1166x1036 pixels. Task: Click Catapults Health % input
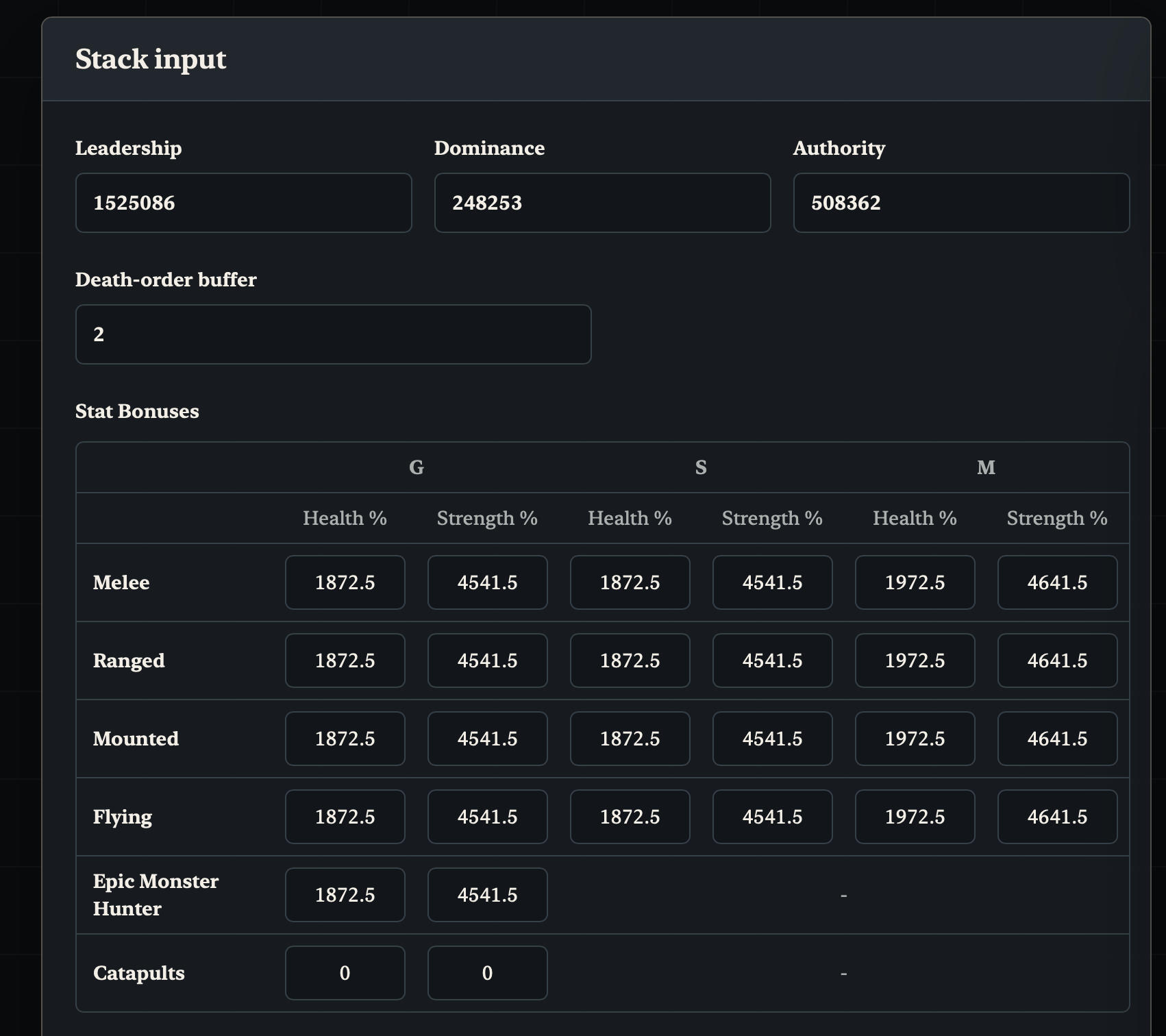click(345, 973)
